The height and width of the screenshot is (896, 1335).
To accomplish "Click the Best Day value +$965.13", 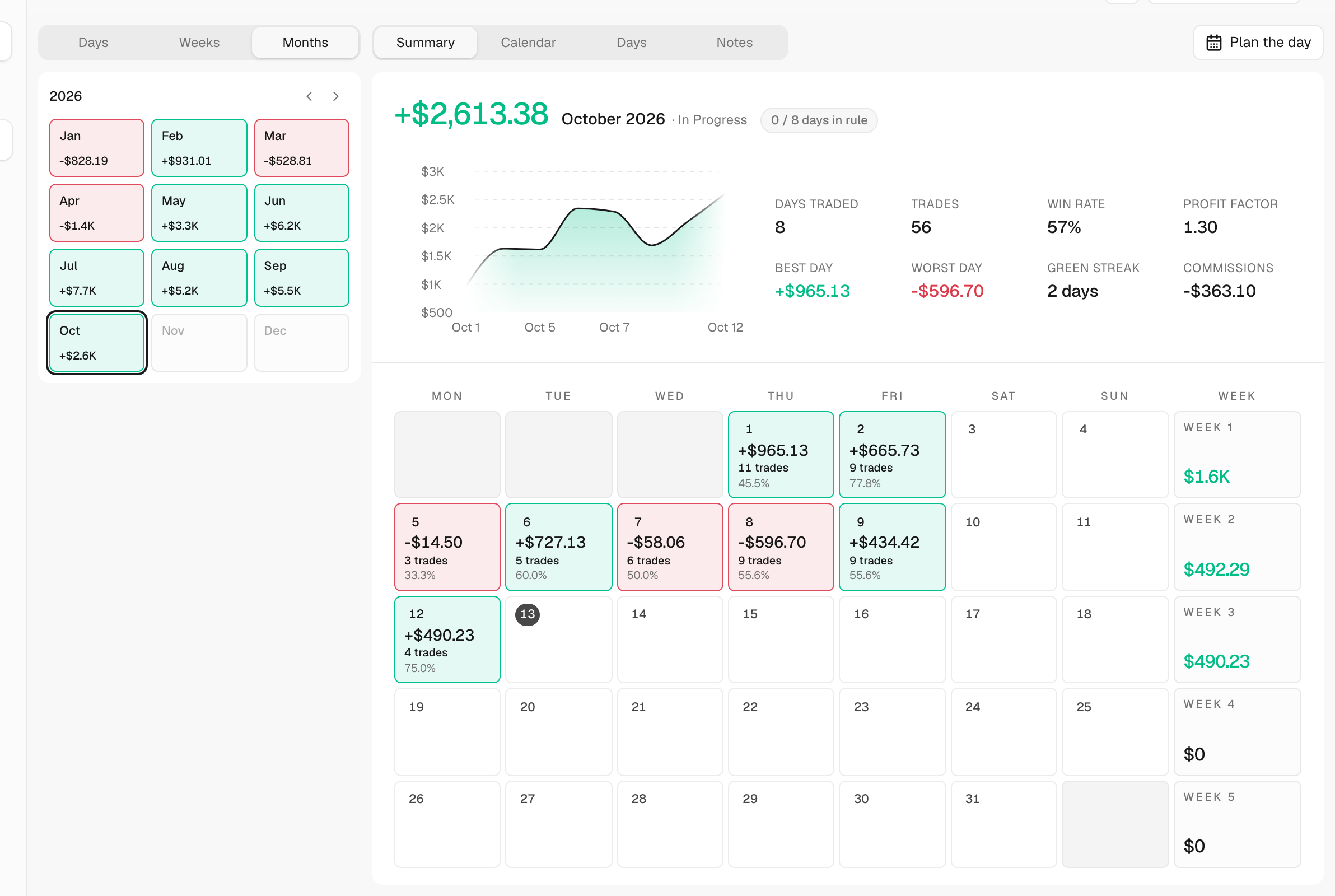I will coord(812,291).
